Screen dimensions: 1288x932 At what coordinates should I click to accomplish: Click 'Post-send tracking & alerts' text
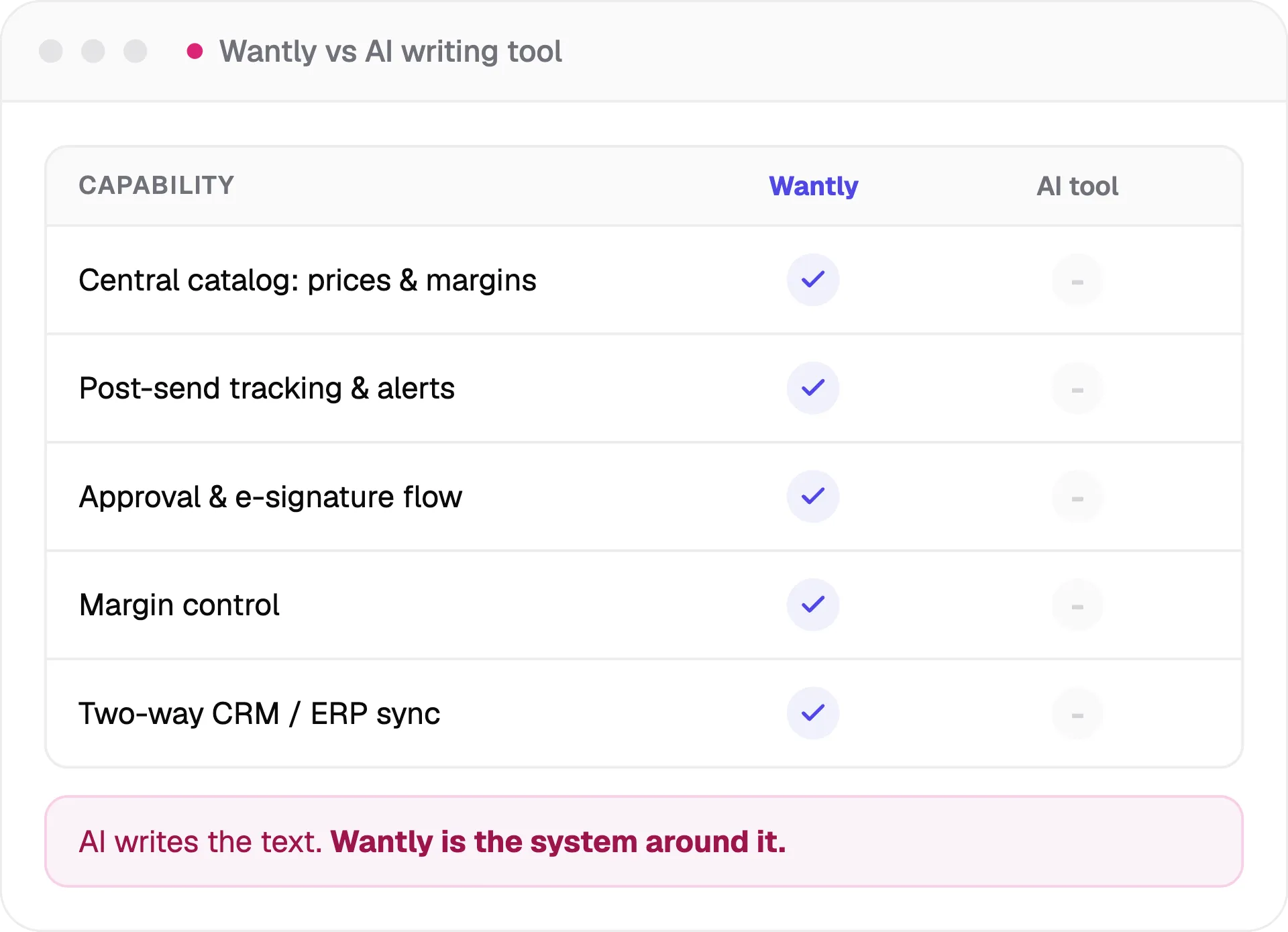(267, 388)
